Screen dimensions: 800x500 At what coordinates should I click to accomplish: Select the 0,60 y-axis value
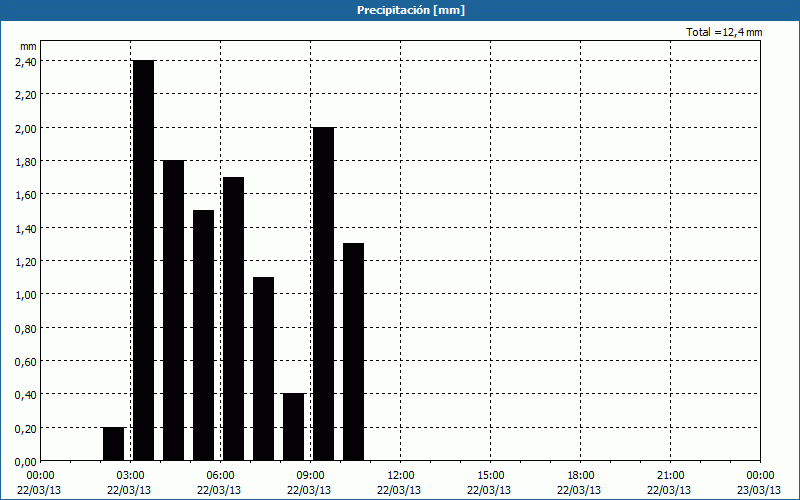point(26,361)
